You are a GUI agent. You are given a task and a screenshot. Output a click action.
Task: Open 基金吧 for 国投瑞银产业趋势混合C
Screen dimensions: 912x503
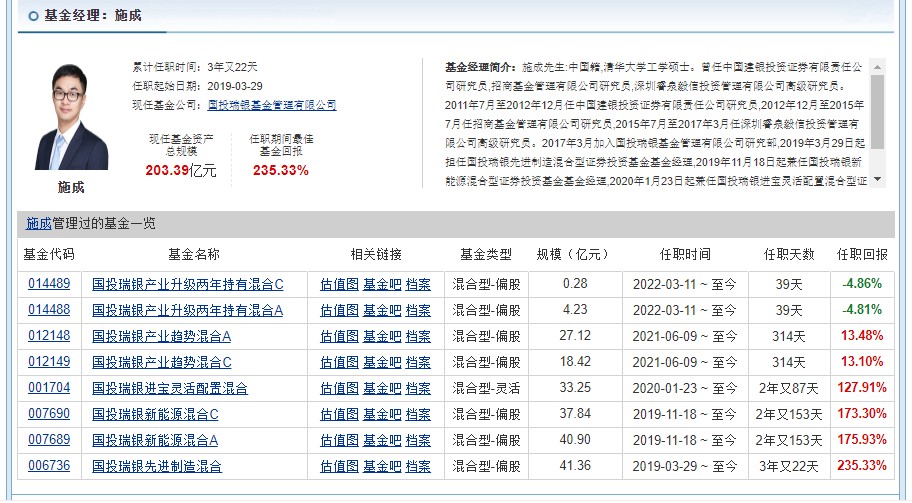[x=382, y=362]
